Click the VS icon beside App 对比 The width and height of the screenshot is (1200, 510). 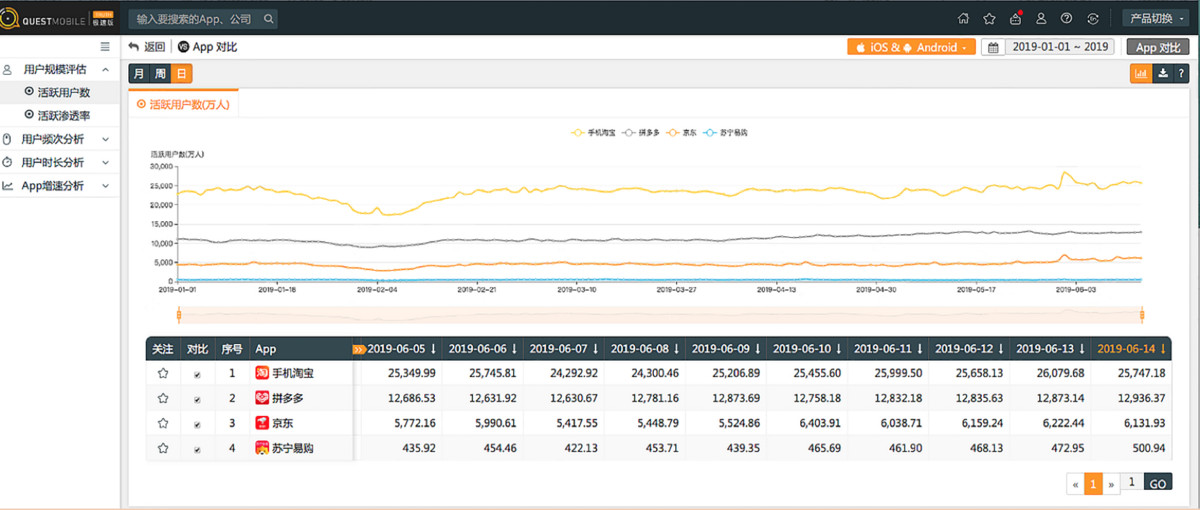(x=183, y=47)
